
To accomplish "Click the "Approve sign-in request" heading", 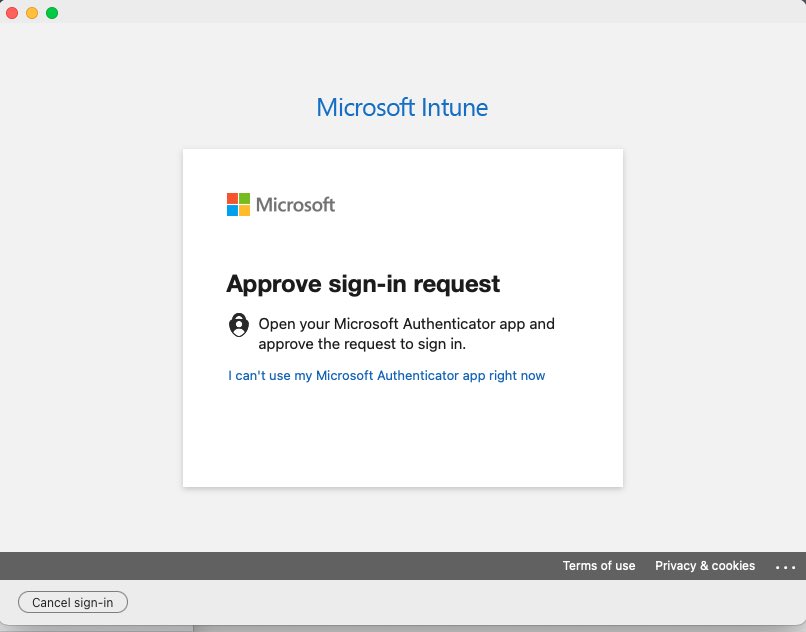I will click(x=363, y=284).
